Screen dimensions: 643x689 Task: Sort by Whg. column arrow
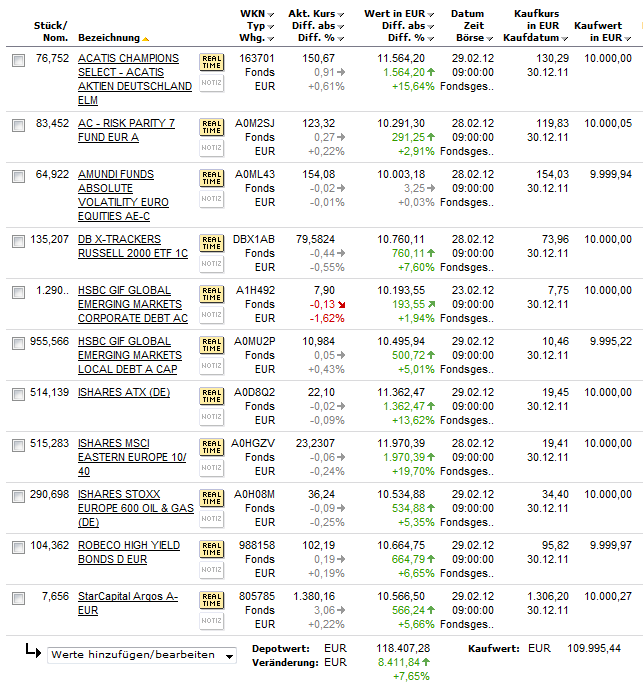270,39
